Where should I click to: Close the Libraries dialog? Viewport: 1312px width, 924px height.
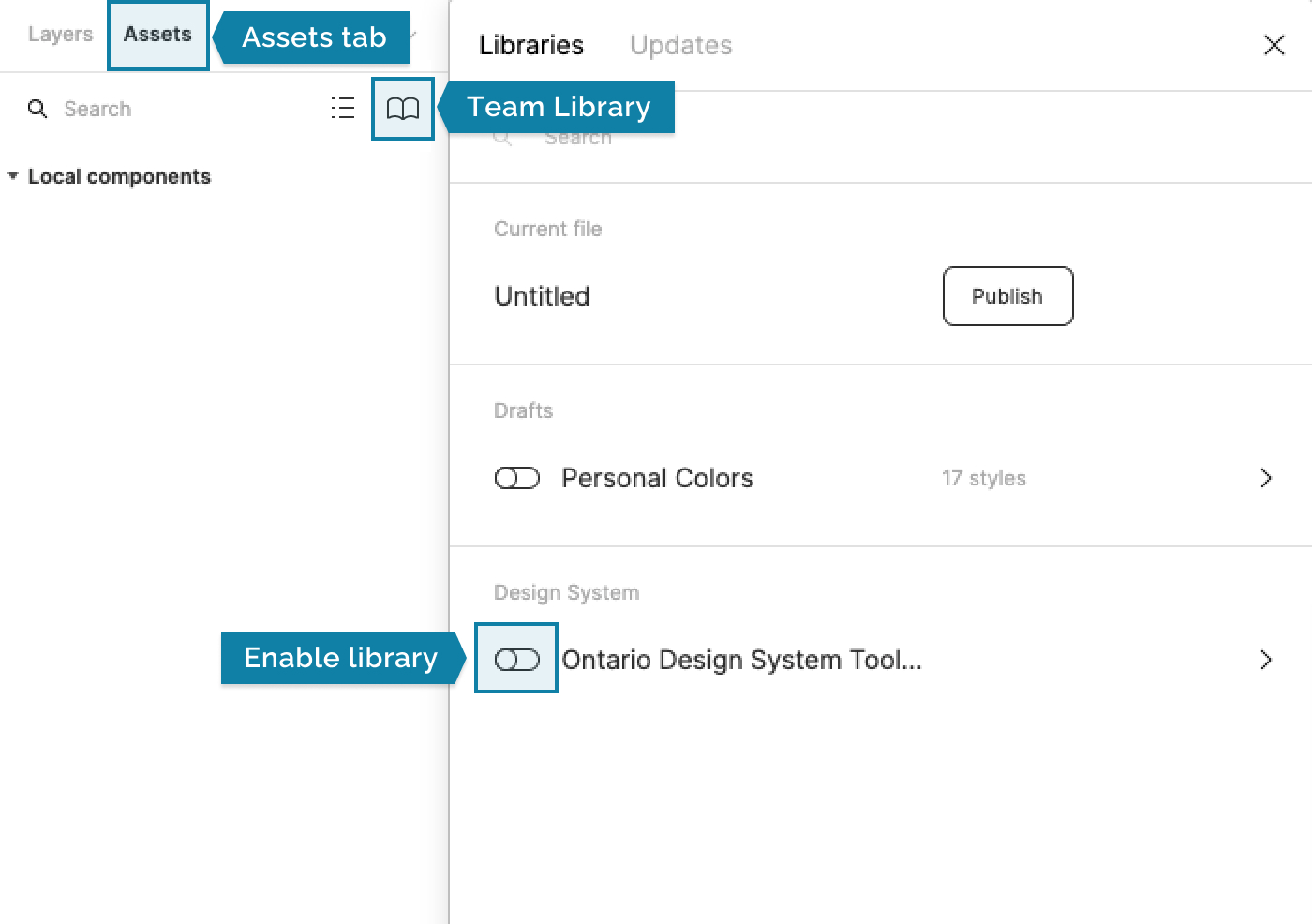1274,45
